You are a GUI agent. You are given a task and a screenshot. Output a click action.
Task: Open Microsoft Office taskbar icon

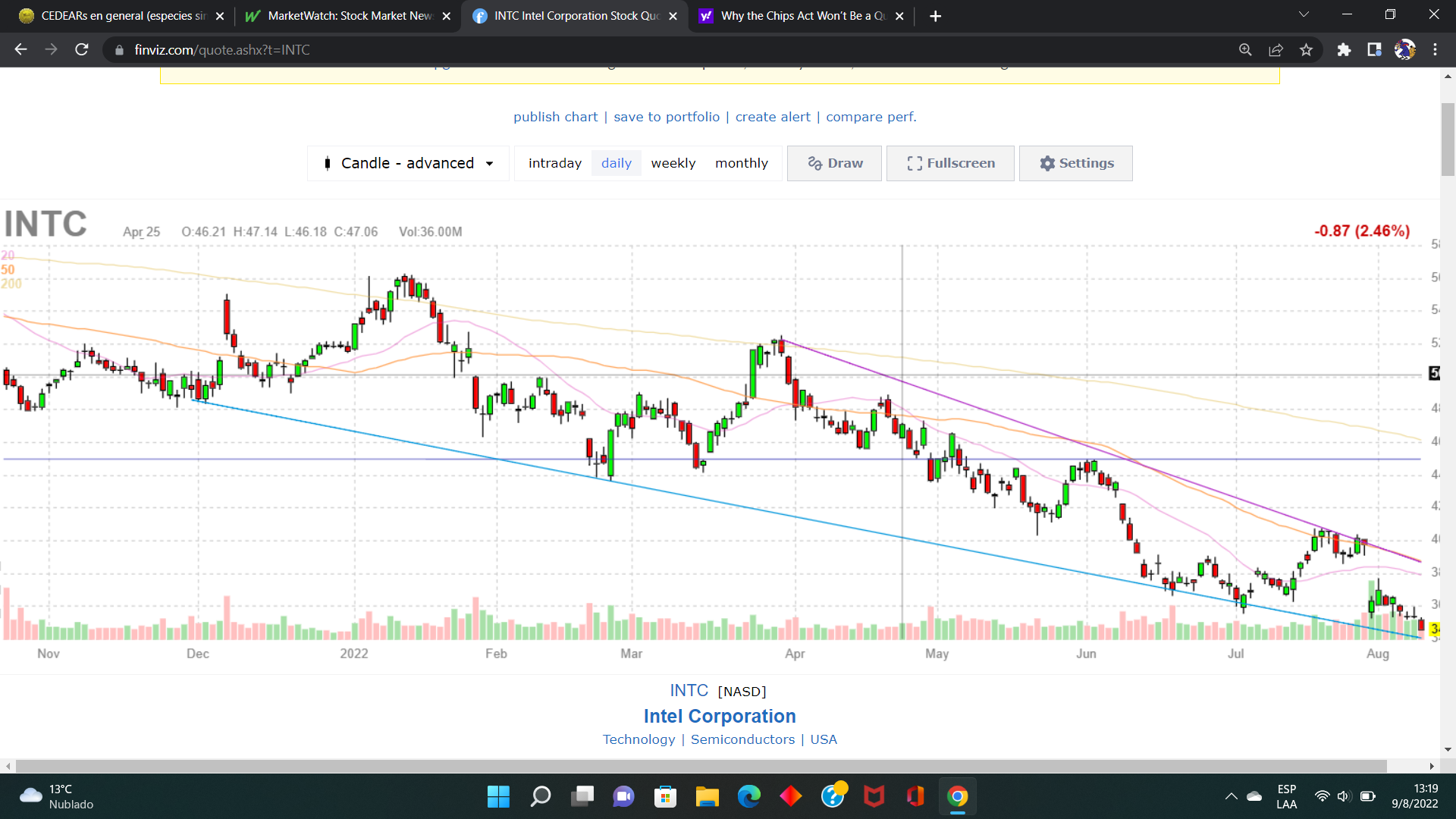(915, 796)
